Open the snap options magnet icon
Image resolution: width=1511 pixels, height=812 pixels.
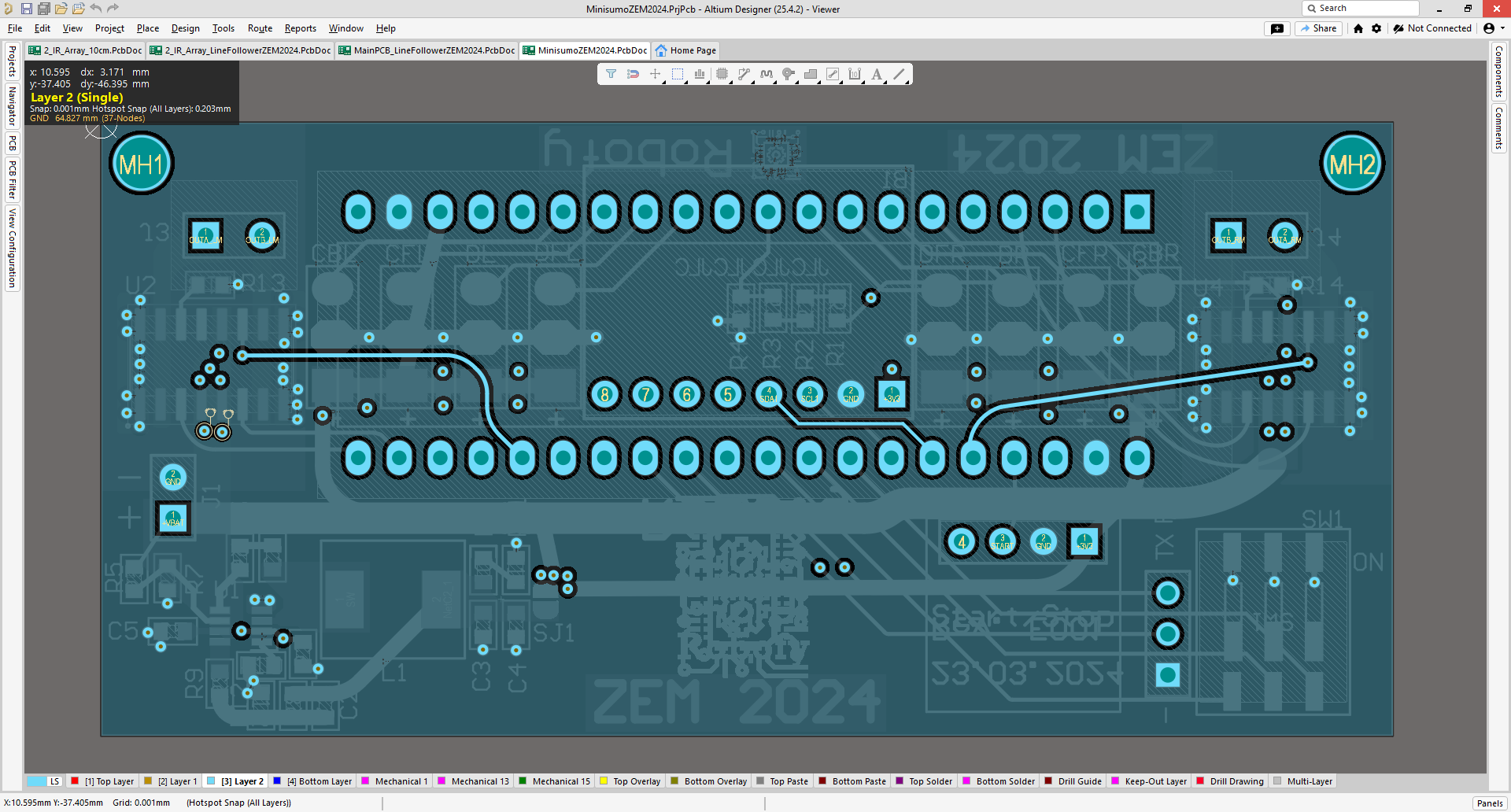click(633, 74)
